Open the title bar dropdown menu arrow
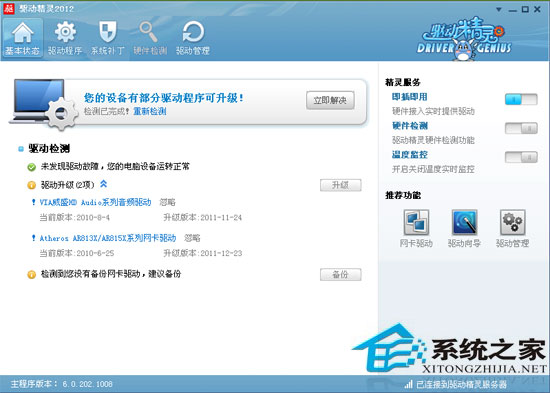The image size is (550, 393). pyautogui.click(x=498, y=10)
